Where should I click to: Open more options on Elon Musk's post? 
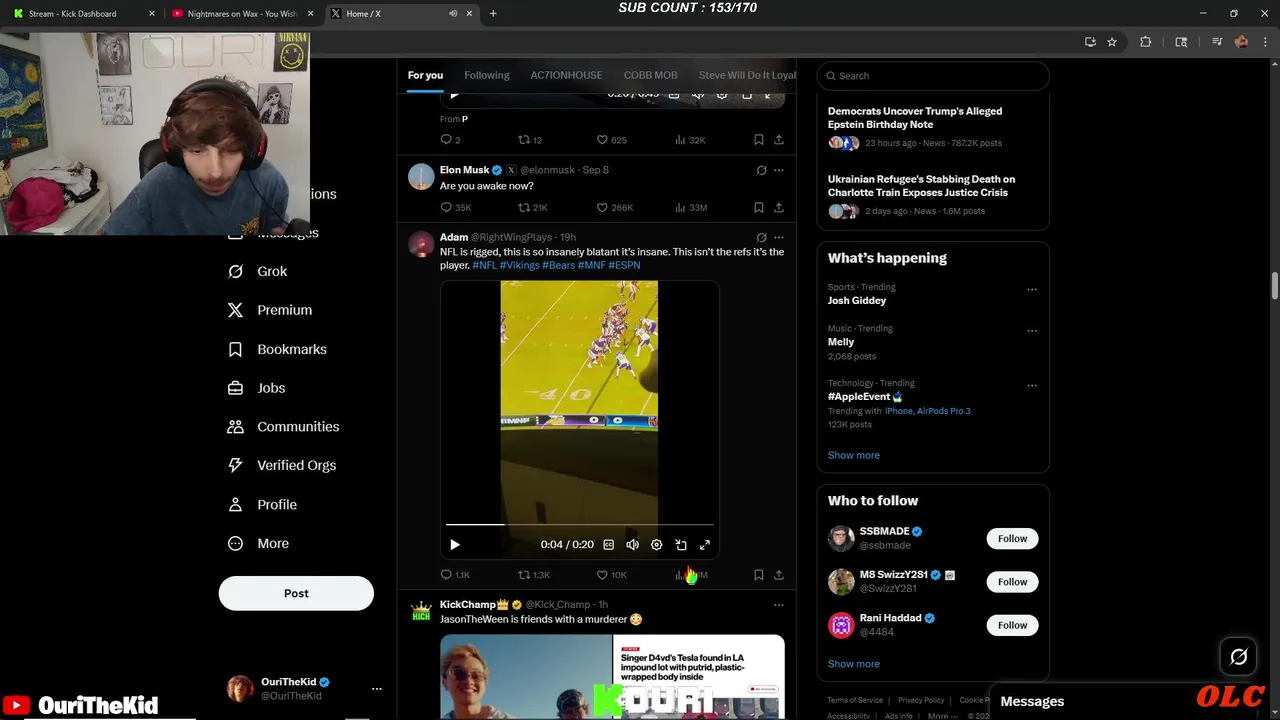779,170
